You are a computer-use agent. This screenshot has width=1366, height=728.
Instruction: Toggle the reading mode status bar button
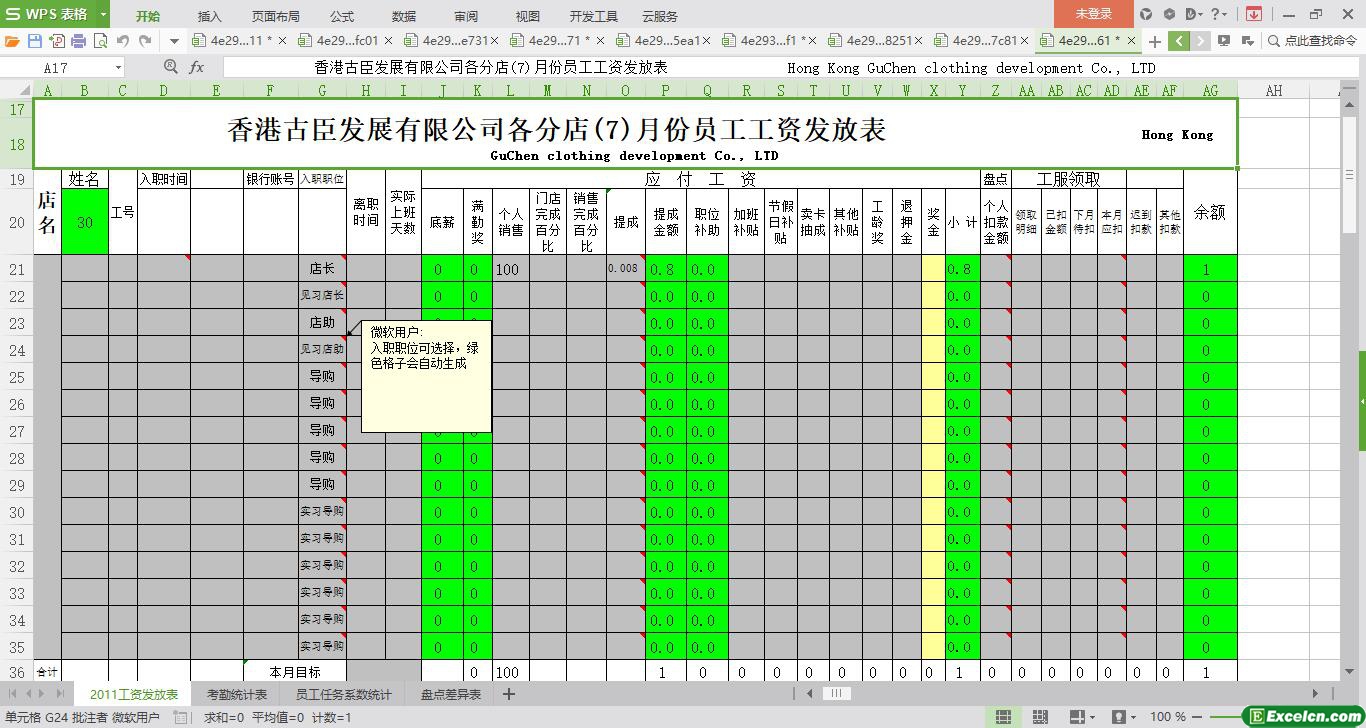coord(1077,717)
